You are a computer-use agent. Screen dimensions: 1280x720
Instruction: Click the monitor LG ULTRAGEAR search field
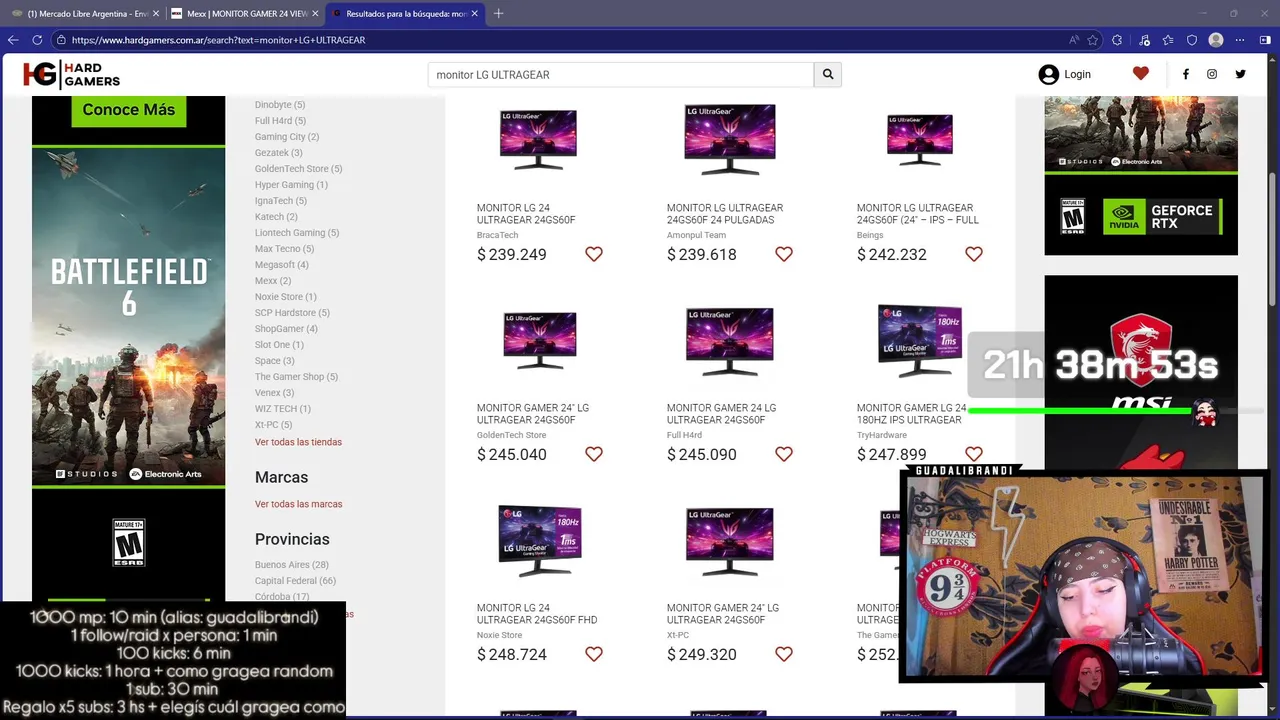pyautogui.click(x=621, y=75)
